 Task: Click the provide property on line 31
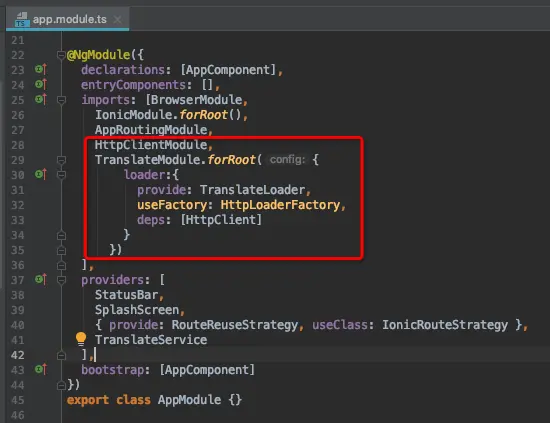pos(161,190)
